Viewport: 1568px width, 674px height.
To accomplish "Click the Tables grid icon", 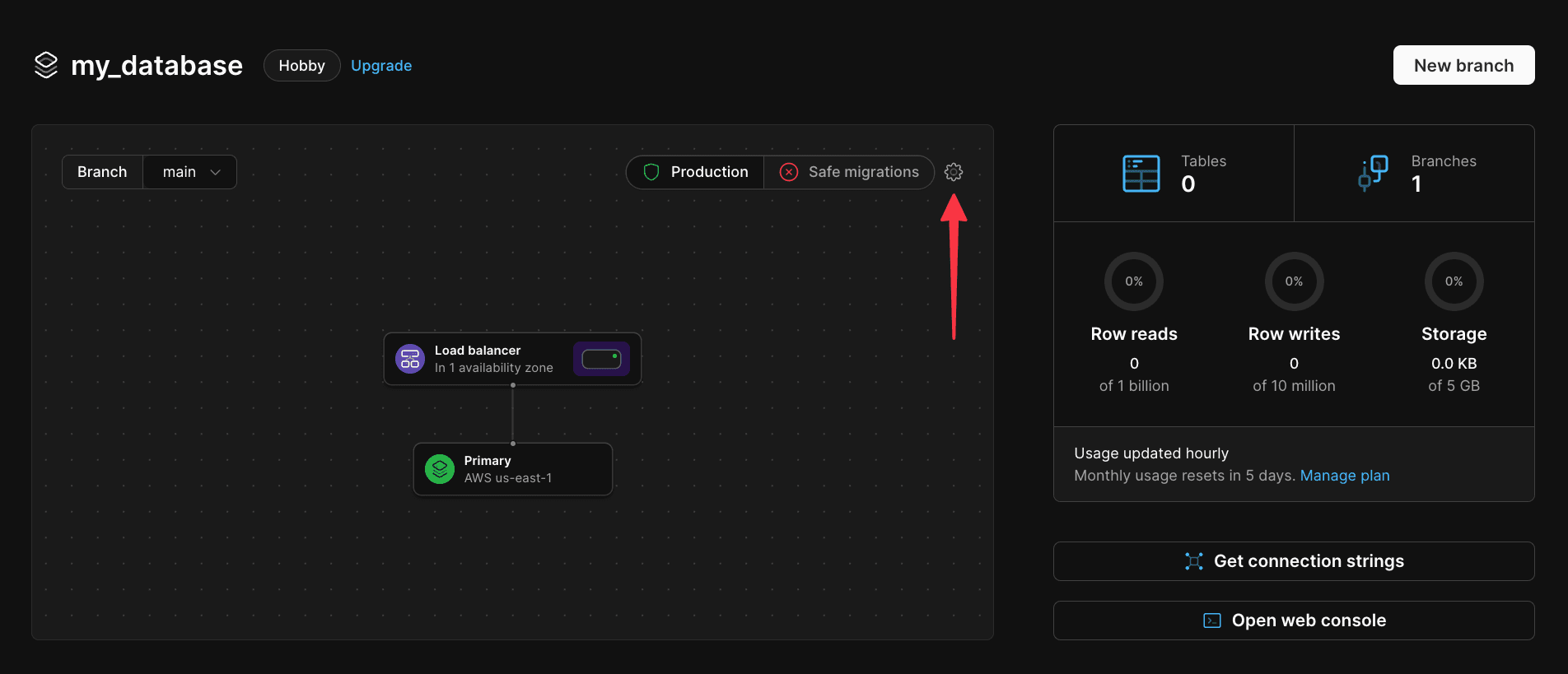I will [1141, 174].
